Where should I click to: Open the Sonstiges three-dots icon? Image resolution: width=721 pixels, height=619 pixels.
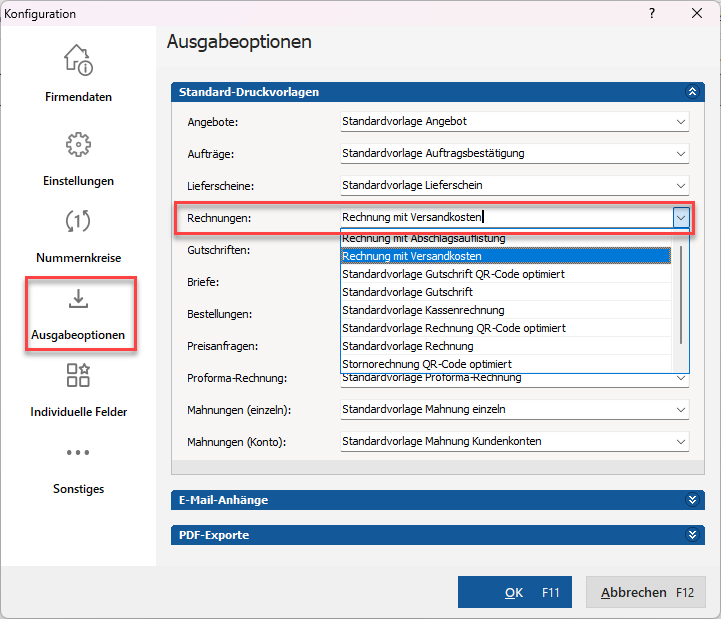click(78, 453)
